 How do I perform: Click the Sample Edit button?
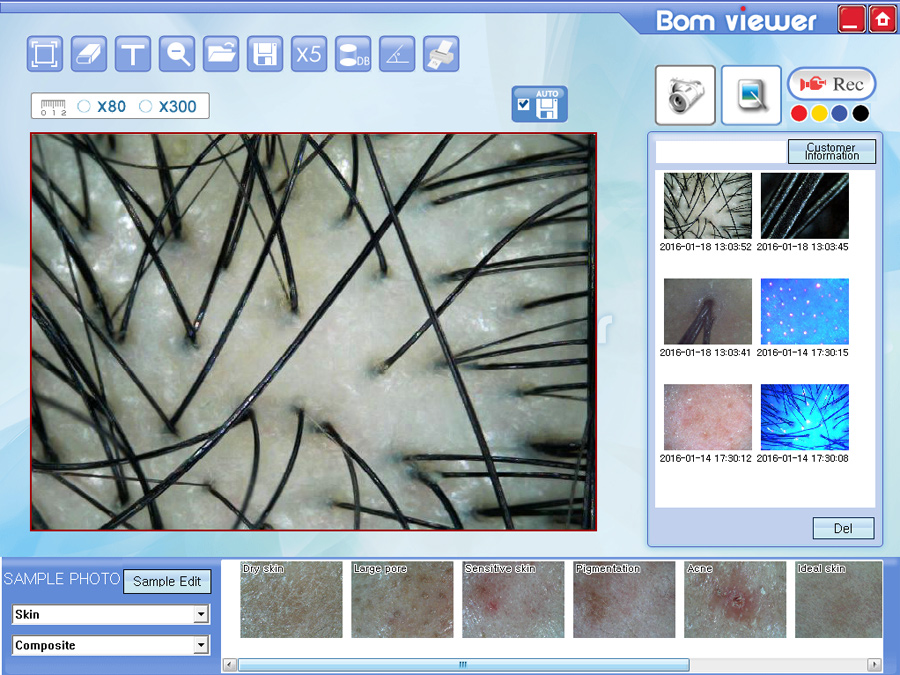[x=167, y=581]
